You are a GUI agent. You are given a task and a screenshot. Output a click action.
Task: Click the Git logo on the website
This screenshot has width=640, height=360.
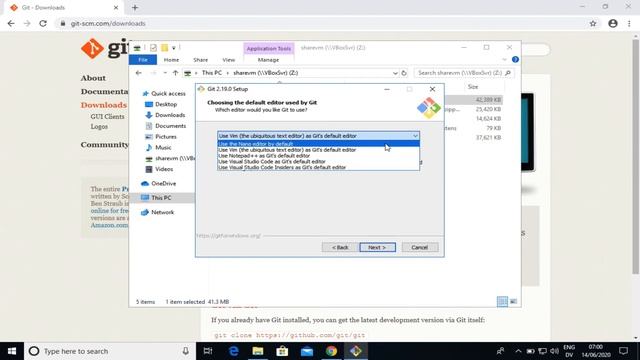click(x=104, y=48)
